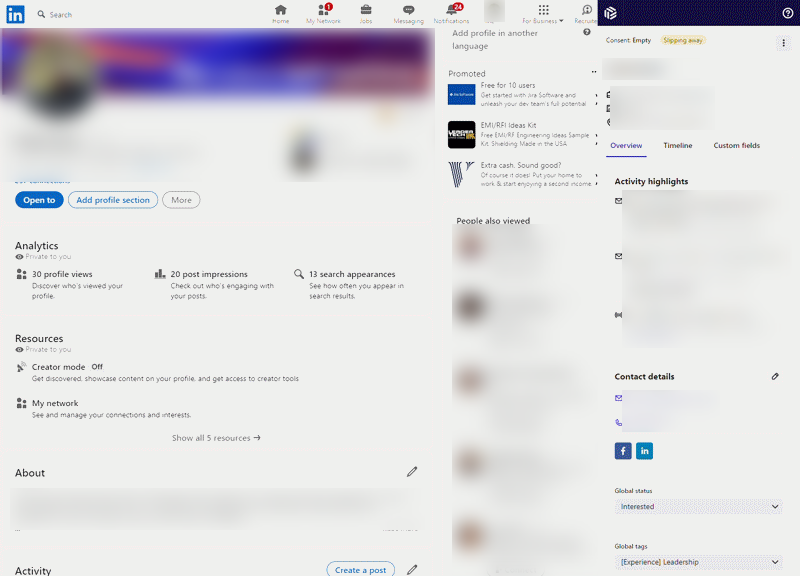Click the phone icon in Contact details
The height and width of the screenshot is (576, 800).
[618, 422]
